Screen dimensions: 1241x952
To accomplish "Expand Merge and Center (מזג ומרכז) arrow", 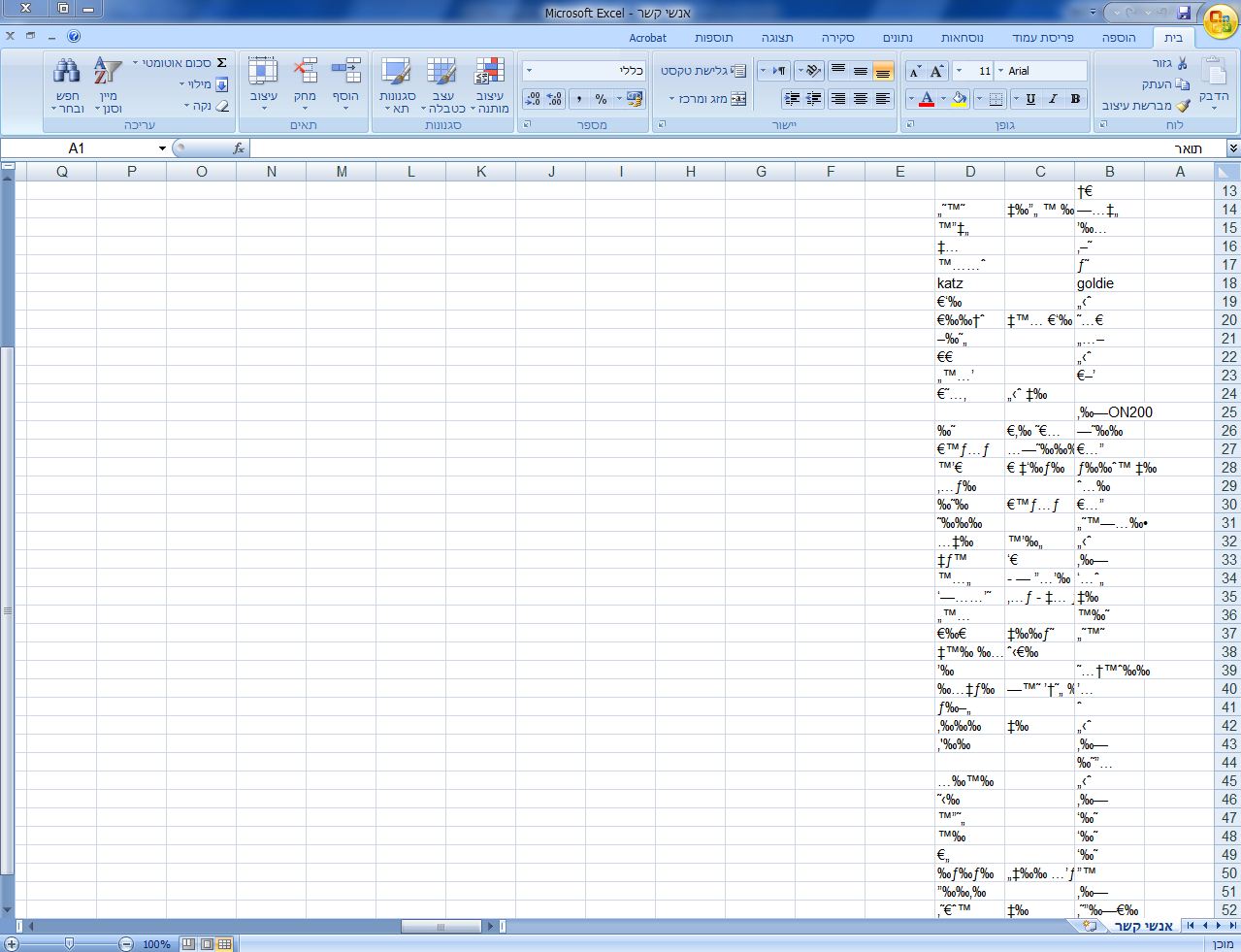I will coord(671,99).
